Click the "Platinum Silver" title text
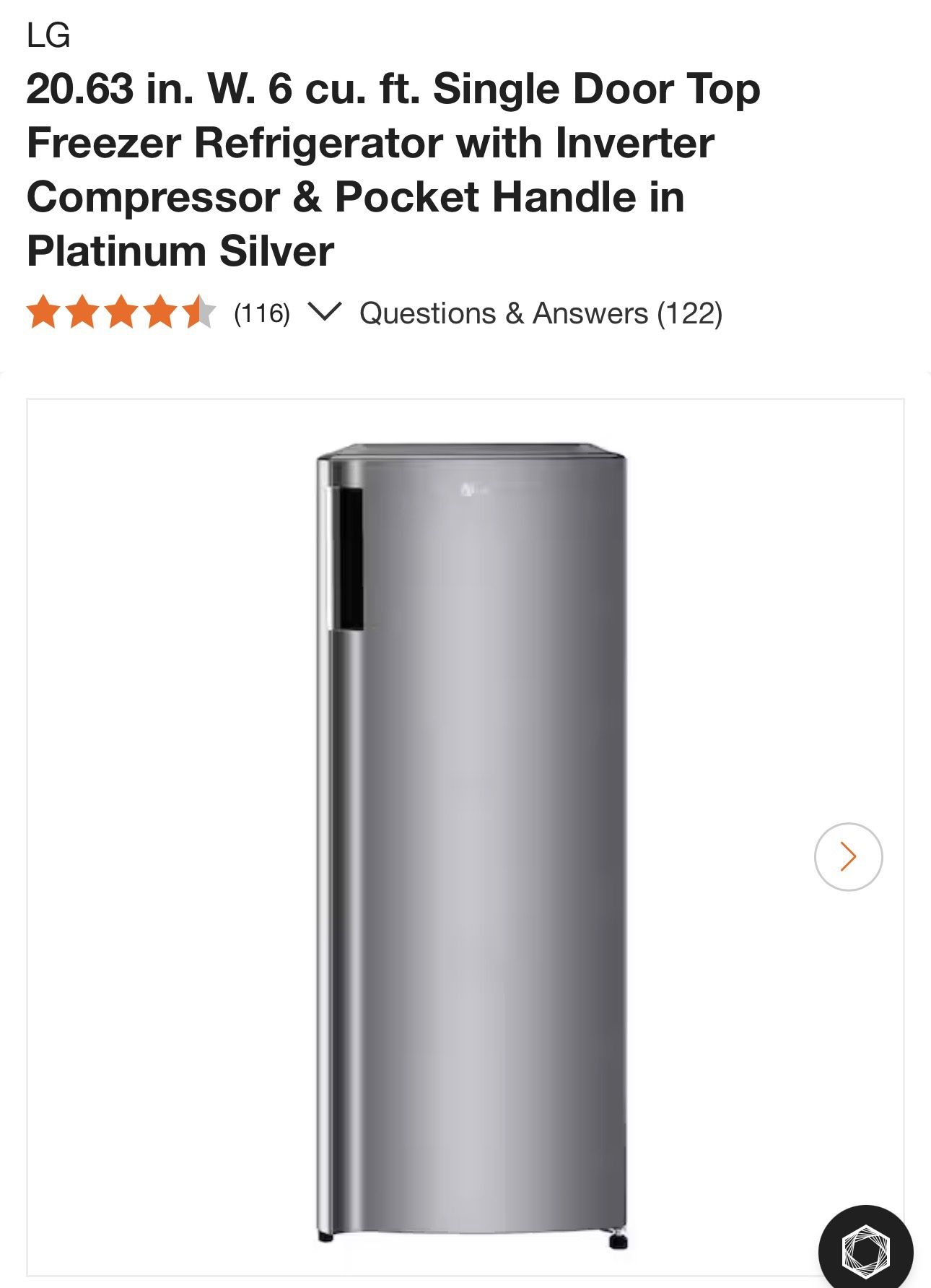 coord(180,251)
